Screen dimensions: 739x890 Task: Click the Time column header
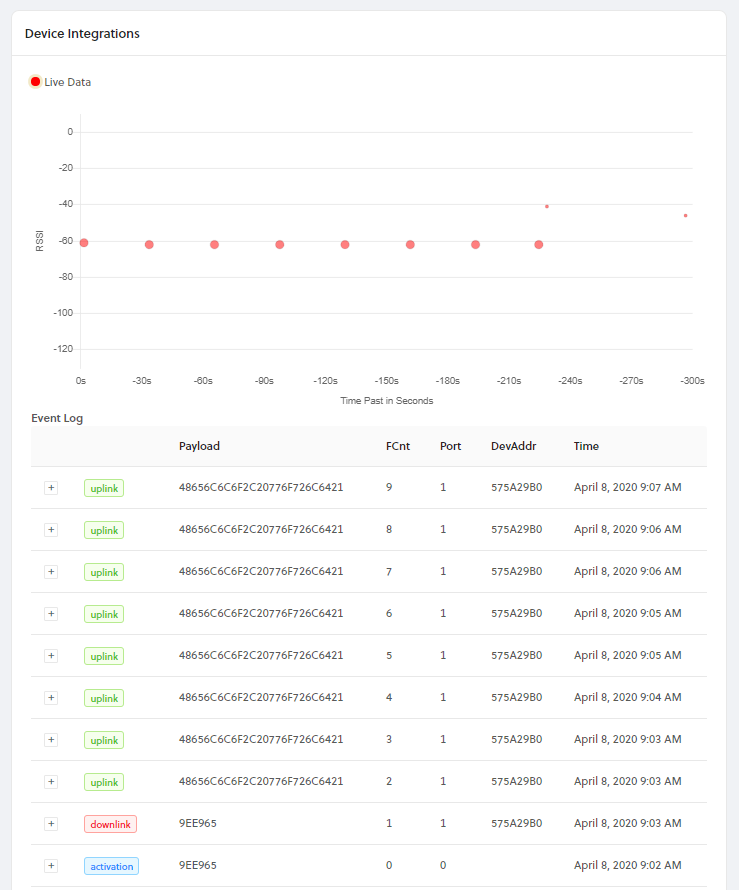coord(586,446)
